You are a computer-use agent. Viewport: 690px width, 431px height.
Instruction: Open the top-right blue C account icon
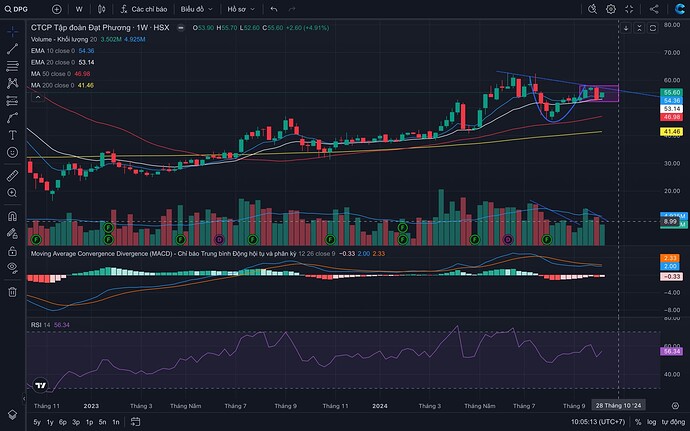click(x=679, y=9)
